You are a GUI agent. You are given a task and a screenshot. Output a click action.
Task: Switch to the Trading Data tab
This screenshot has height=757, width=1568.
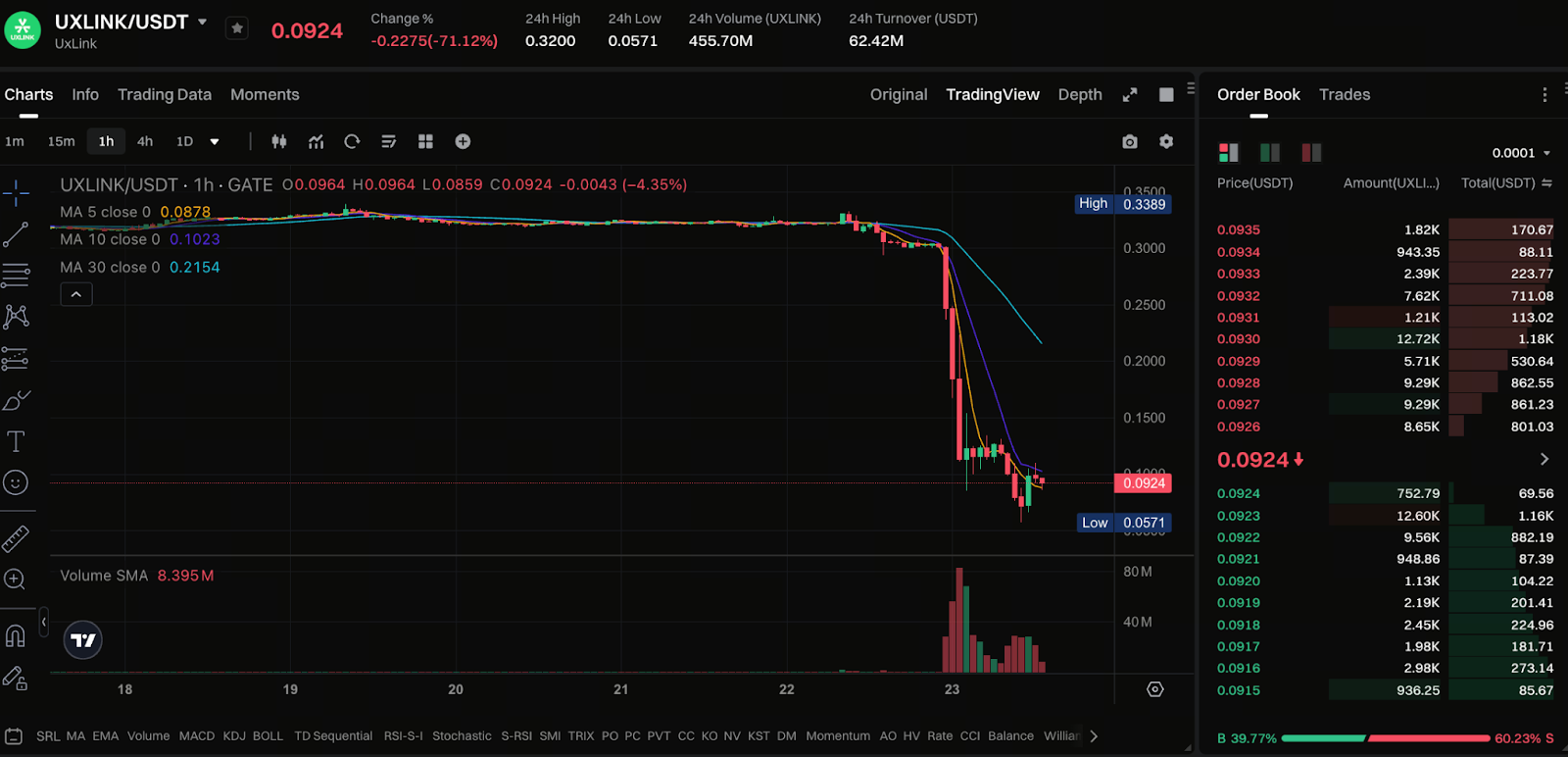165,94
